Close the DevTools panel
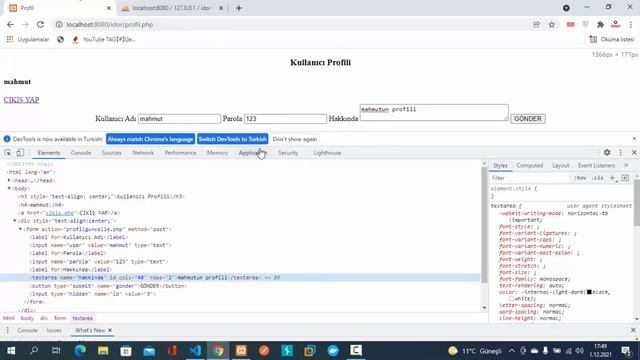640x360 pixels. pos(634,152)
